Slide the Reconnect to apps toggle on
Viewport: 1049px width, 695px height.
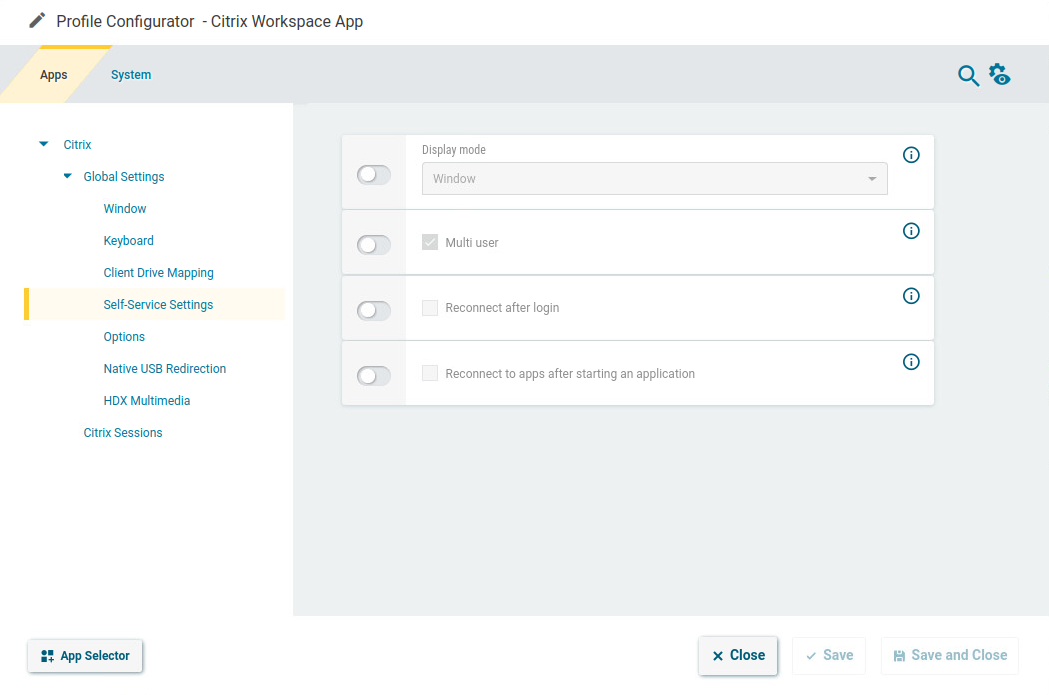pyautogui.click(x=373, y=375)
